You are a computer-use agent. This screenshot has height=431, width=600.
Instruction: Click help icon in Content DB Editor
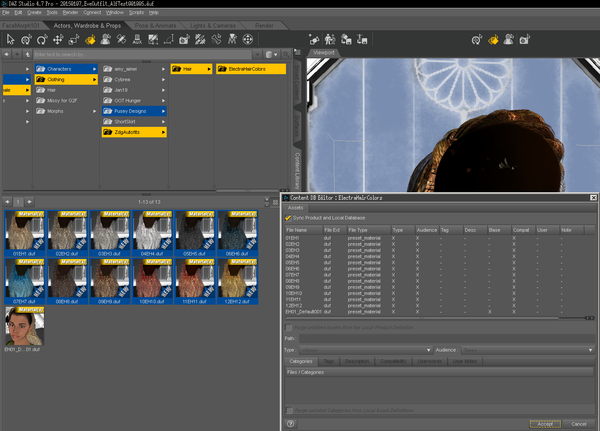[x=290, y=423]
